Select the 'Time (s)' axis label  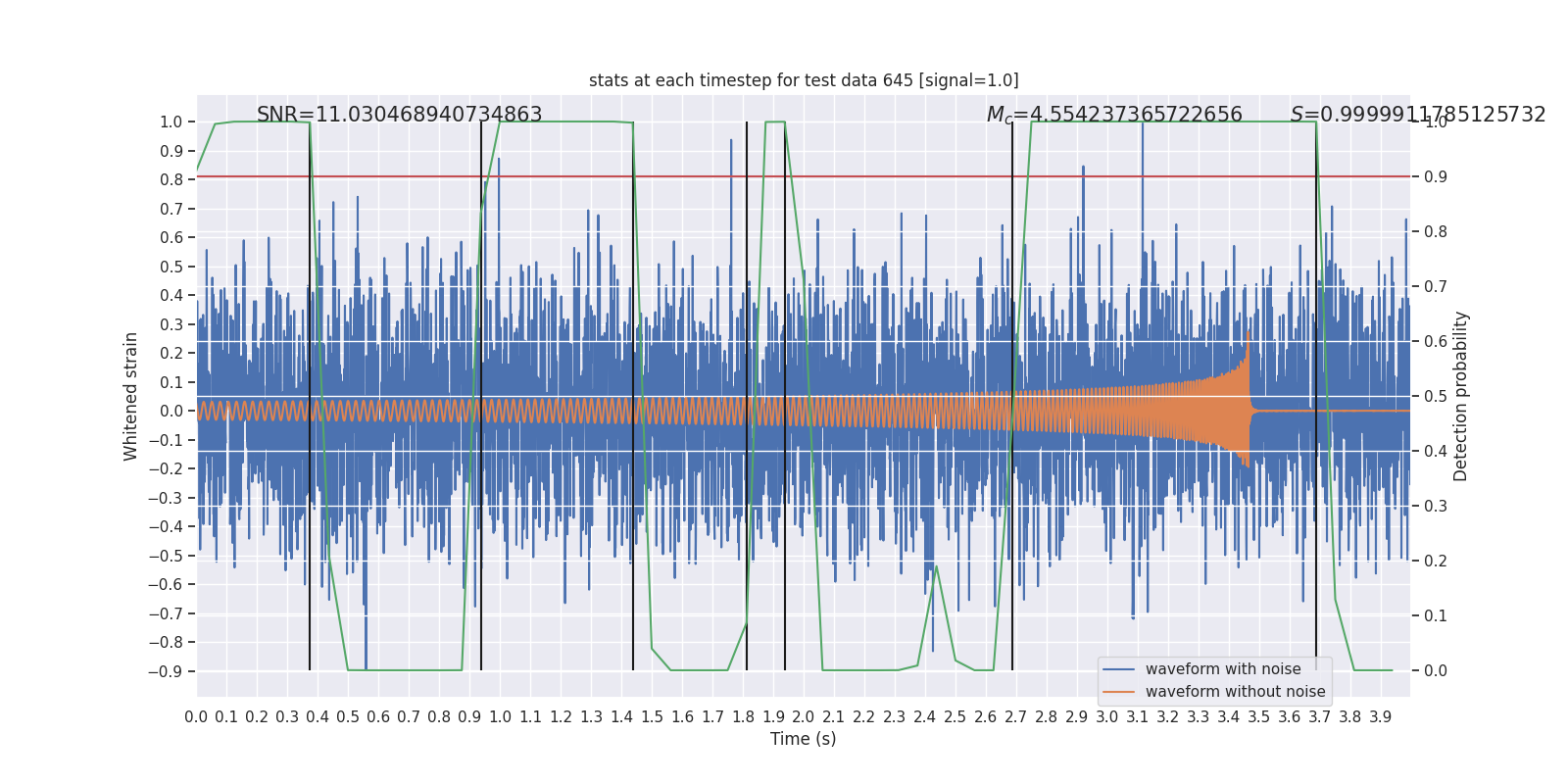pos(804,739)
